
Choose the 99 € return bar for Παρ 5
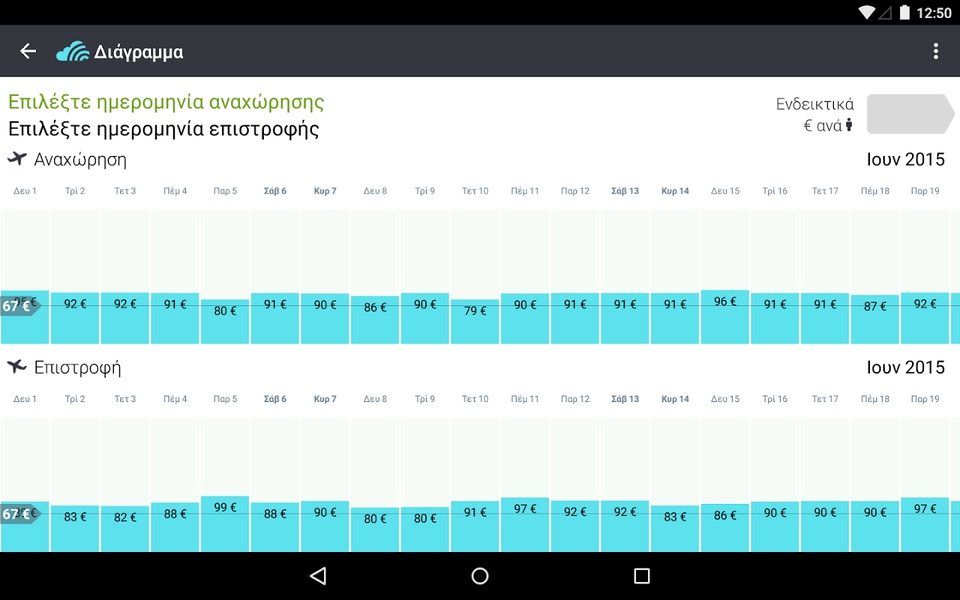coord(225,523)
